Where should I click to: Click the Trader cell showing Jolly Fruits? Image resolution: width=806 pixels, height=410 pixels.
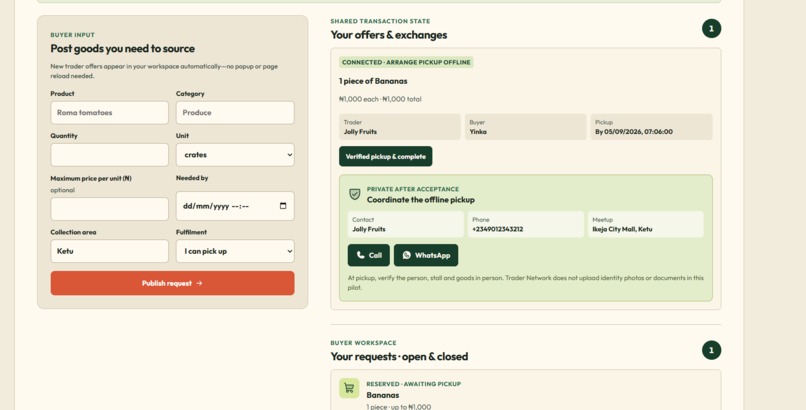pos(399,127)
